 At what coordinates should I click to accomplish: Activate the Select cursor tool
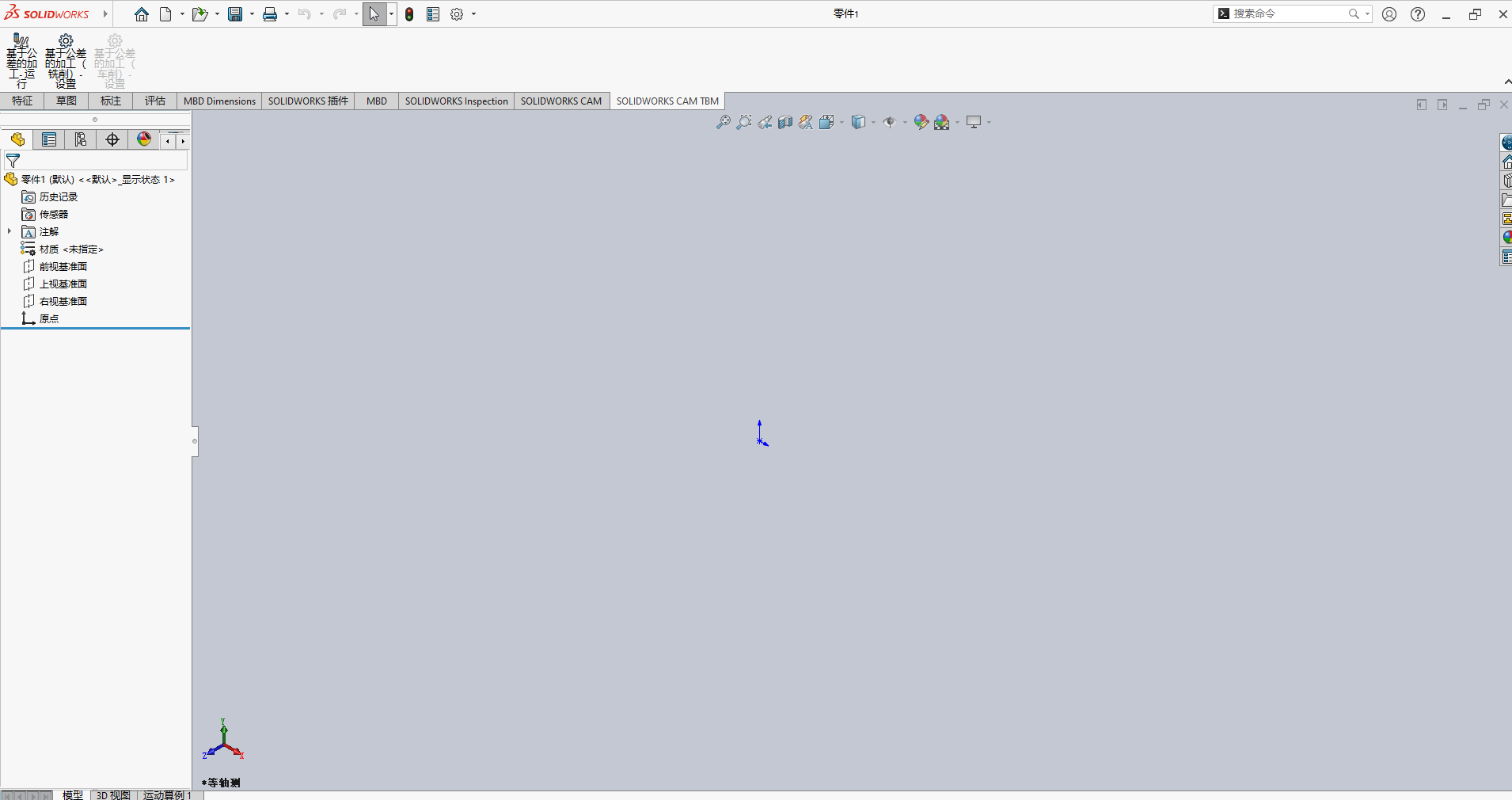(374, 14)
